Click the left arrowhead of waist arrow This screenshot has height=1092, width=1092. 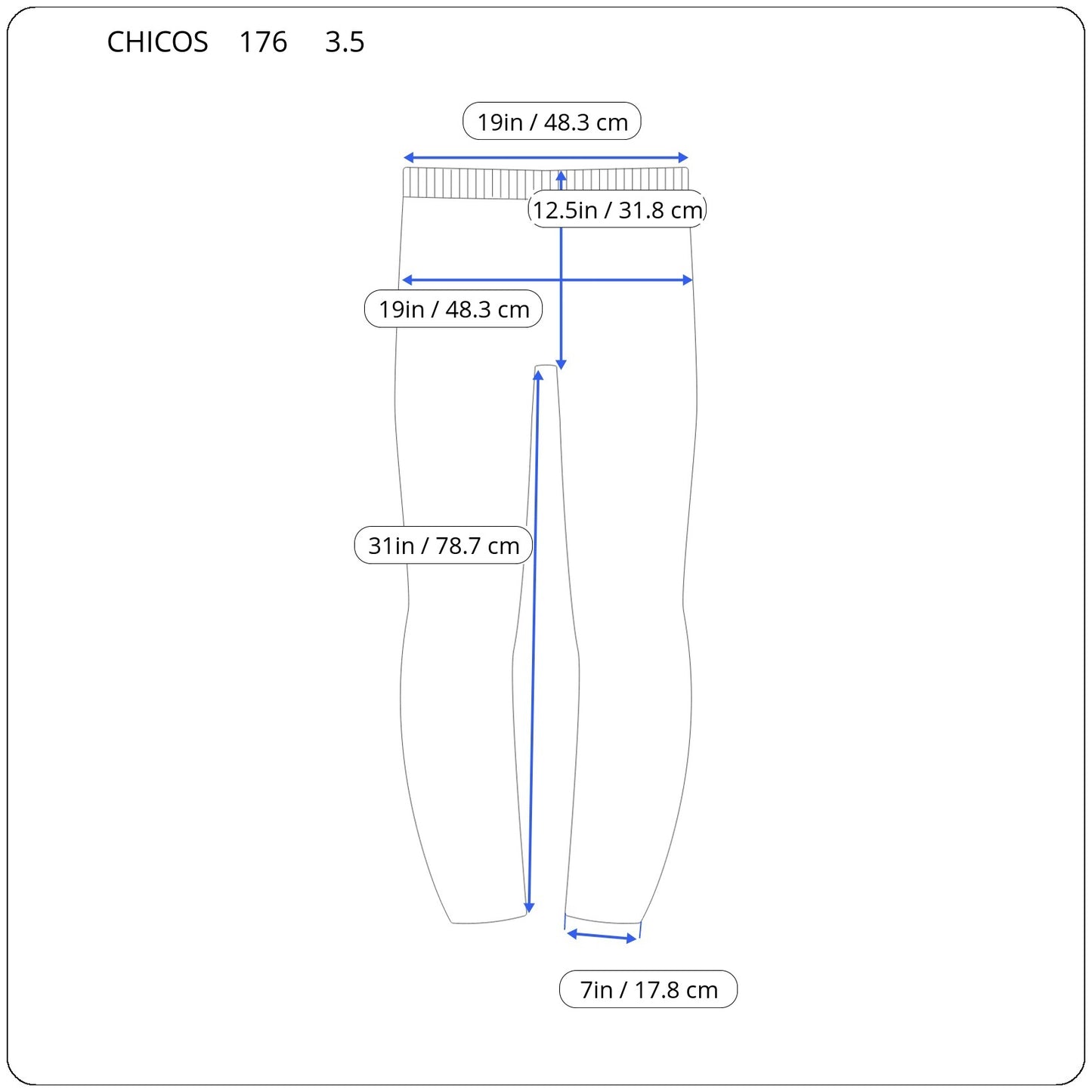pos(408,157)
